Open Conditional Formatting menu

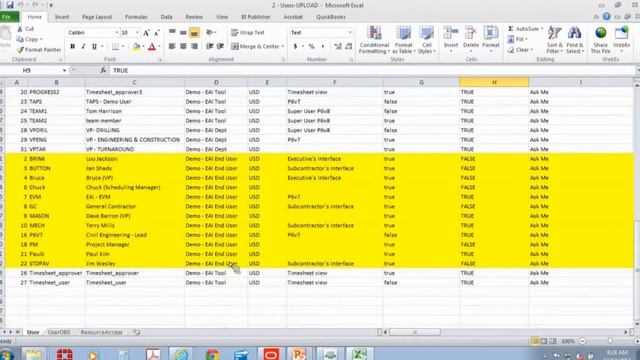click(374, 40)
